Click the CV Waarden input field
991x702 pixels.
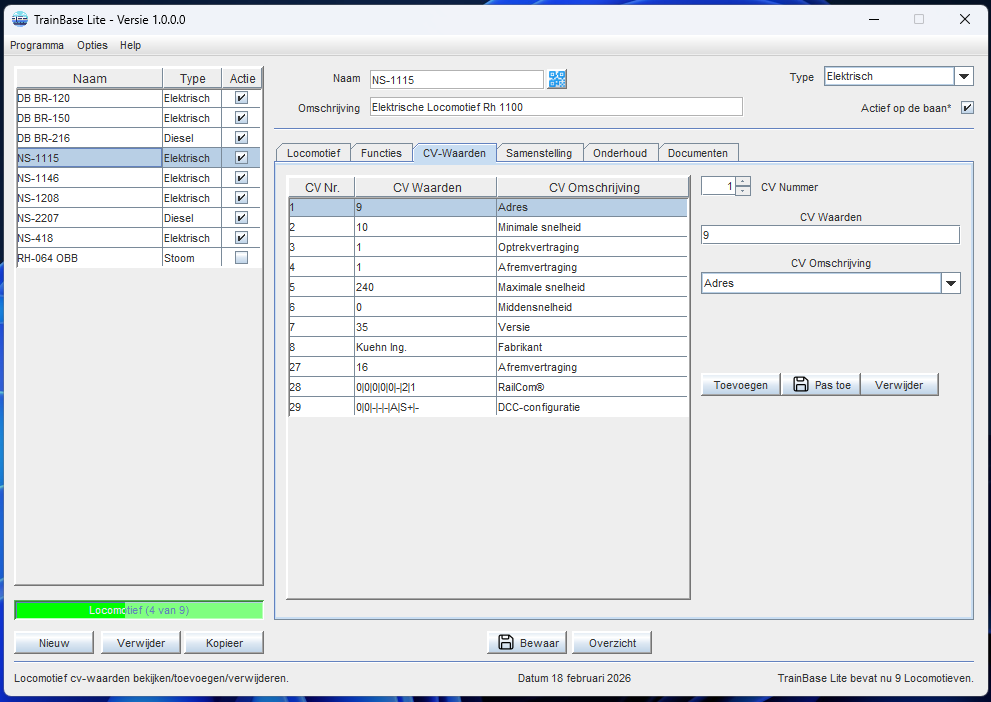click(830, 235)
